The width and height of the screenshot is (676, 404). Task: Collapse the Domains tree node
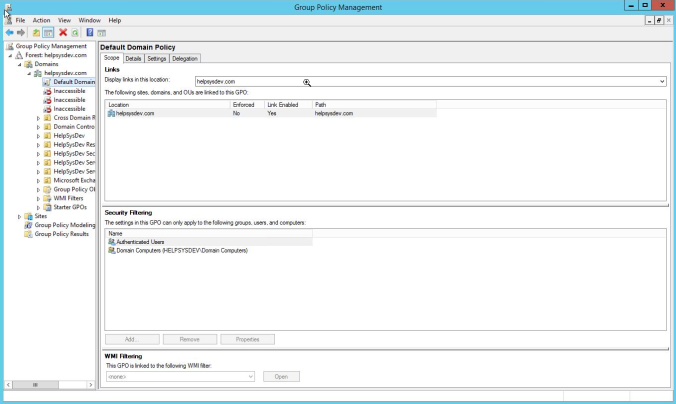(x=20, y=64)
